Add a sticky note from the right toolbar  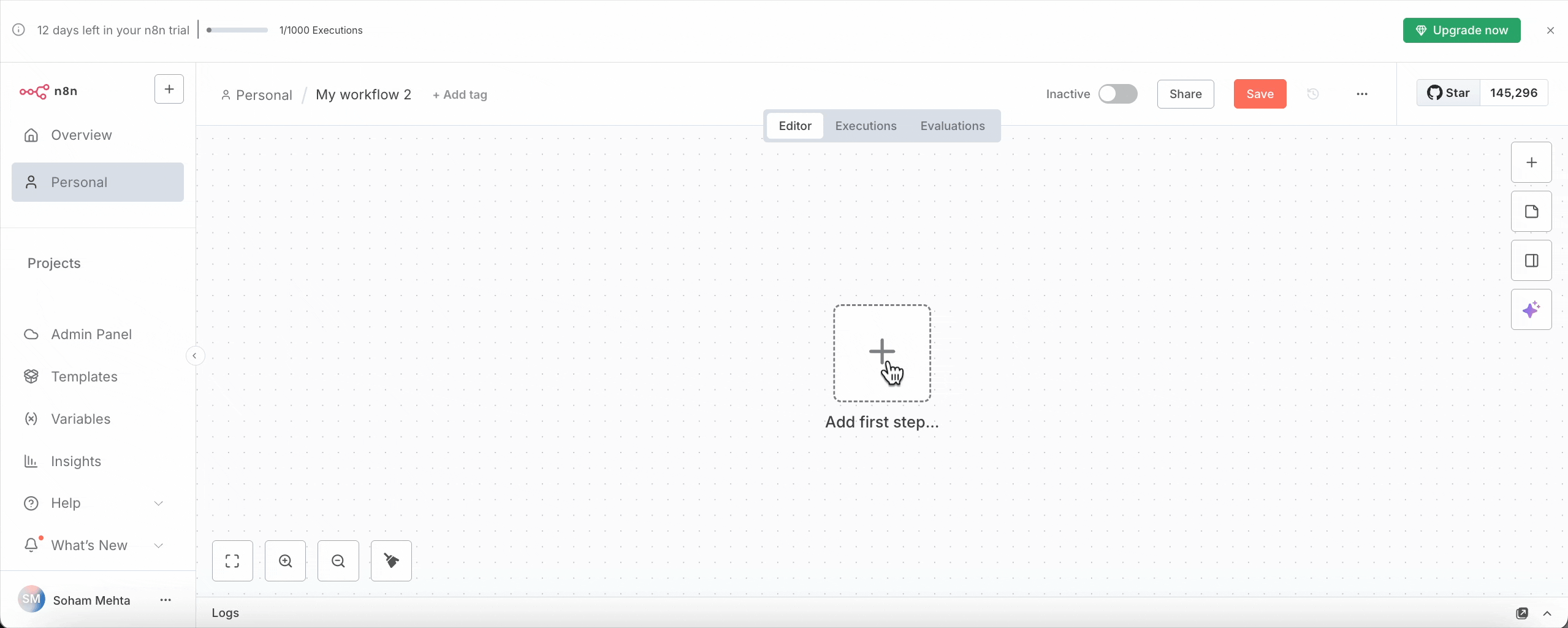click(1531, 211)
